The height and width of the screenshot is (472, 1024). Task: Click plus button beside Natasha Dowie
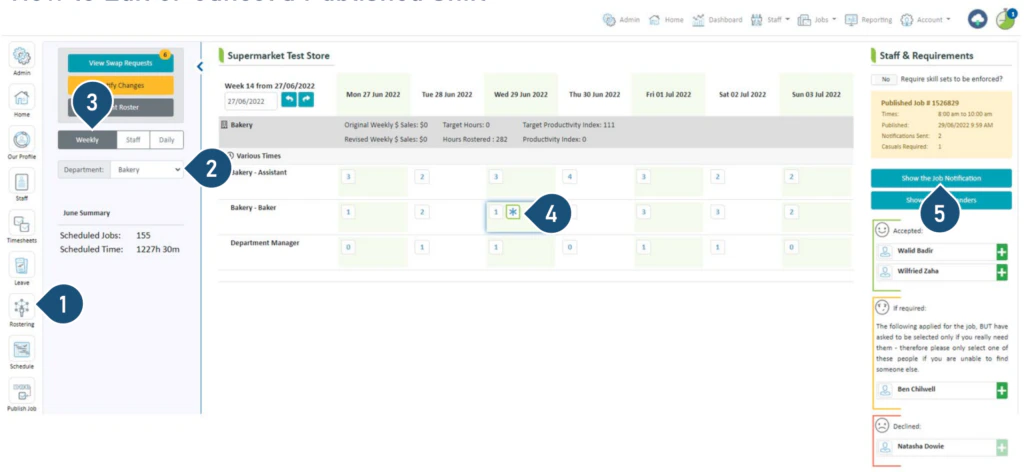click(1002, 447)
